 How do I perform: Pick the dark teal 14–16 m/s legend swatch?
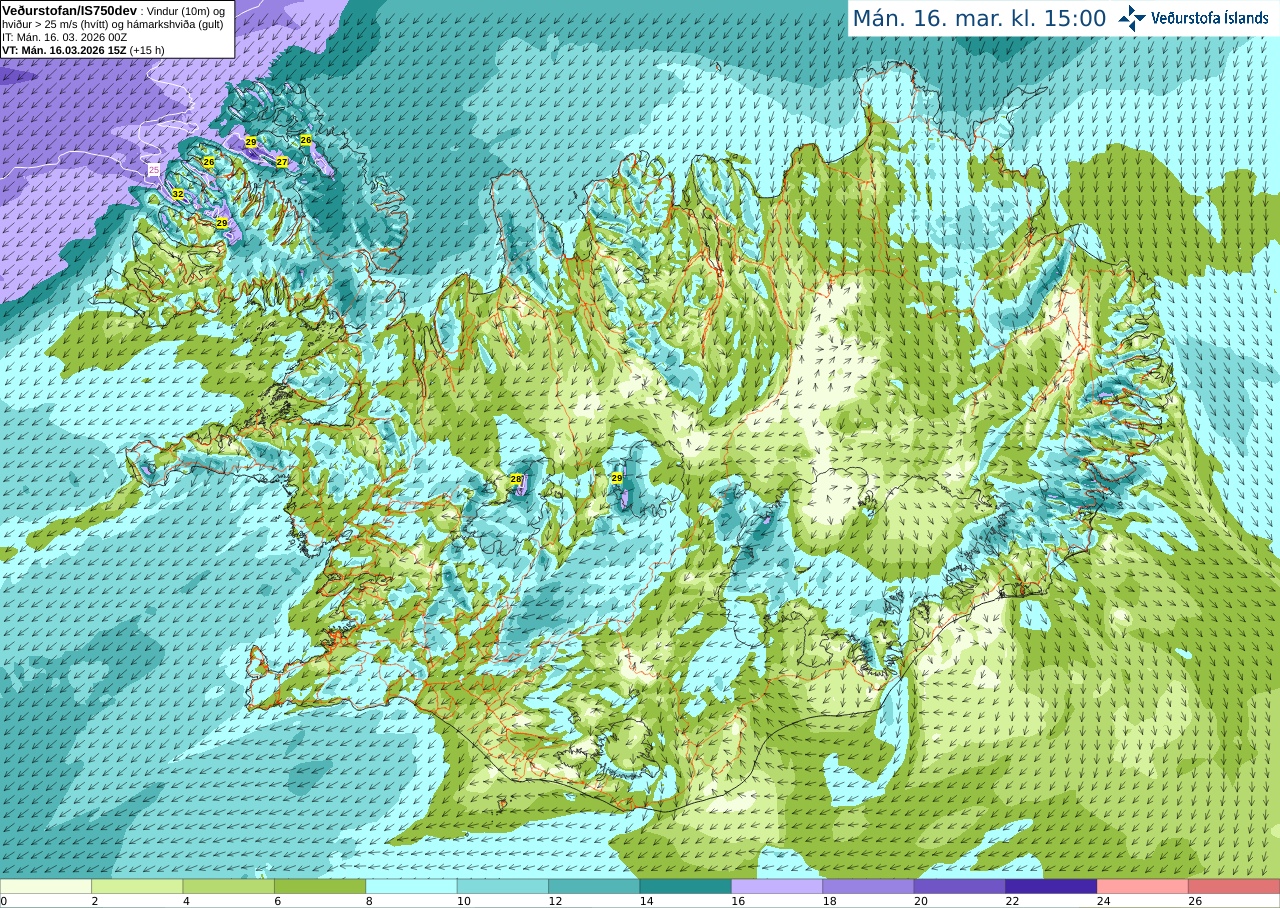(x=685, y=886)
